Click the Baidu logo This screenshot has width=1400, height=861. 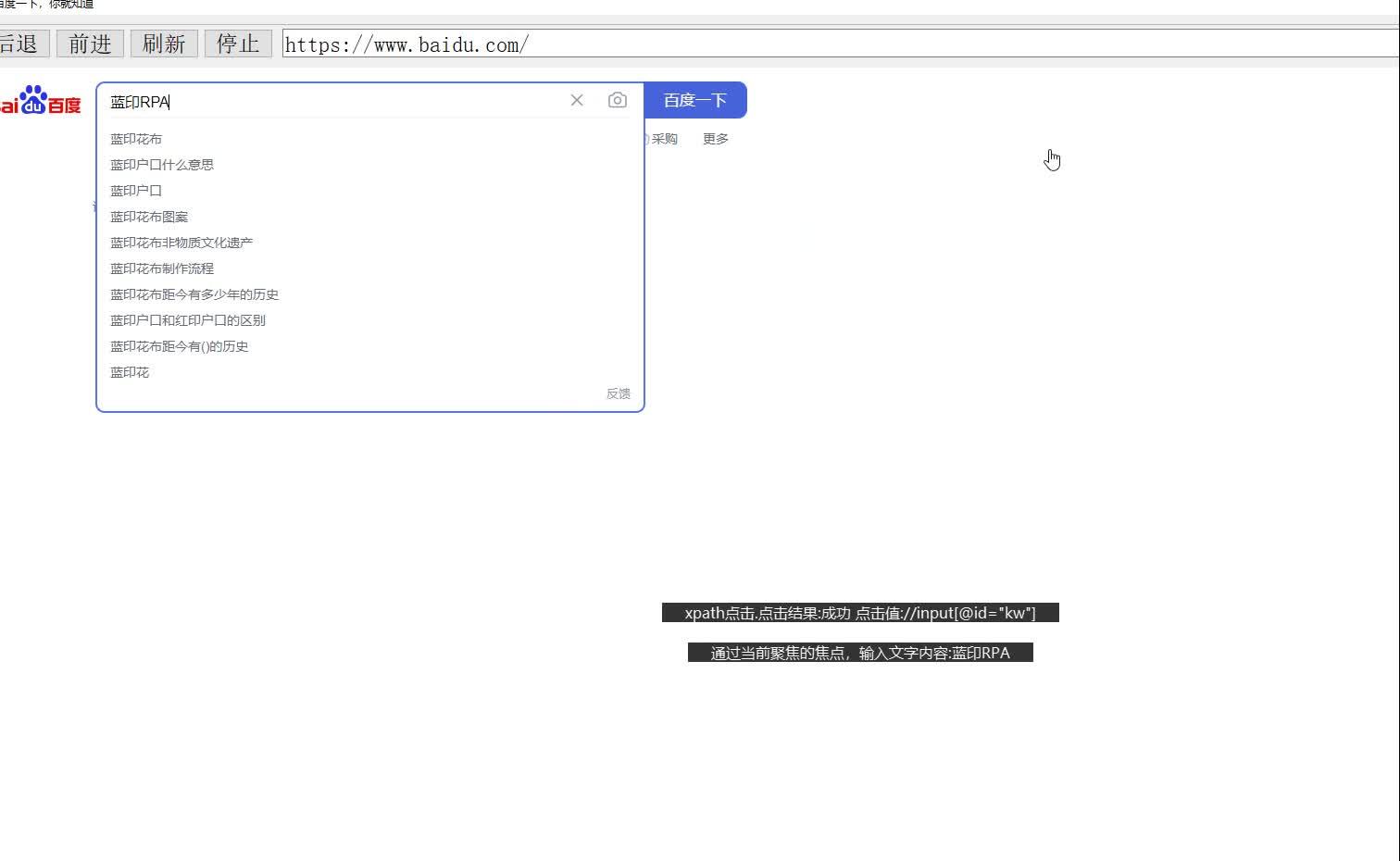click(x=40, y=100)
